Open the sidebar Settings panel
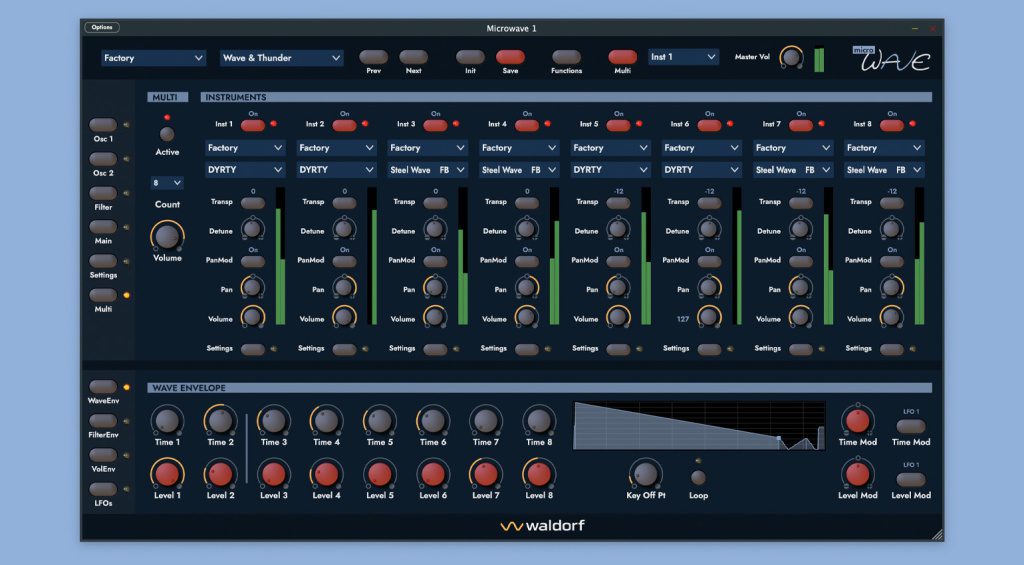Image resolution: width=1024 pixels, height=565 pixels. point(103,261)
